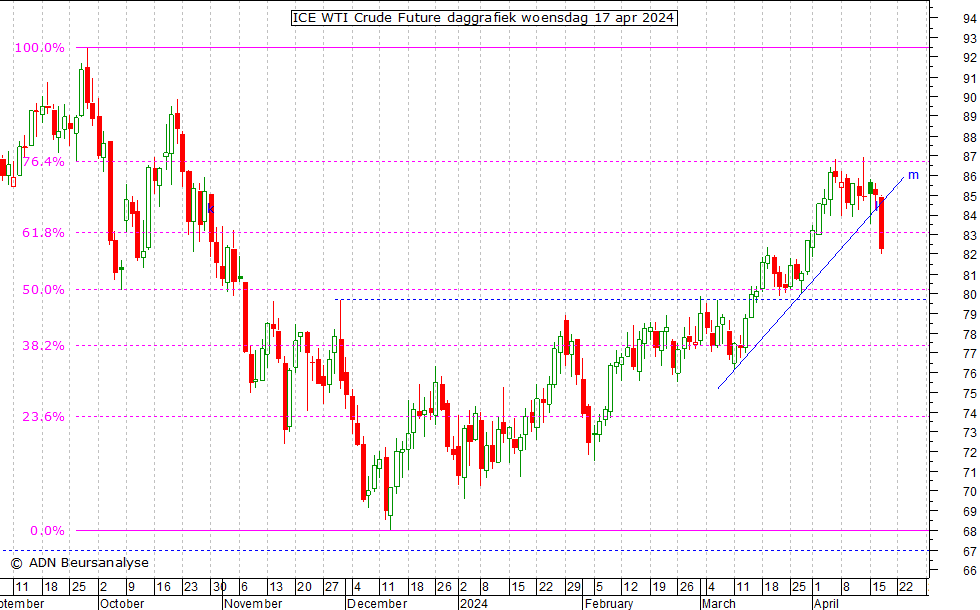Click the October month label
This screenshot has height=610, width=980.
[x=122, y=604]
